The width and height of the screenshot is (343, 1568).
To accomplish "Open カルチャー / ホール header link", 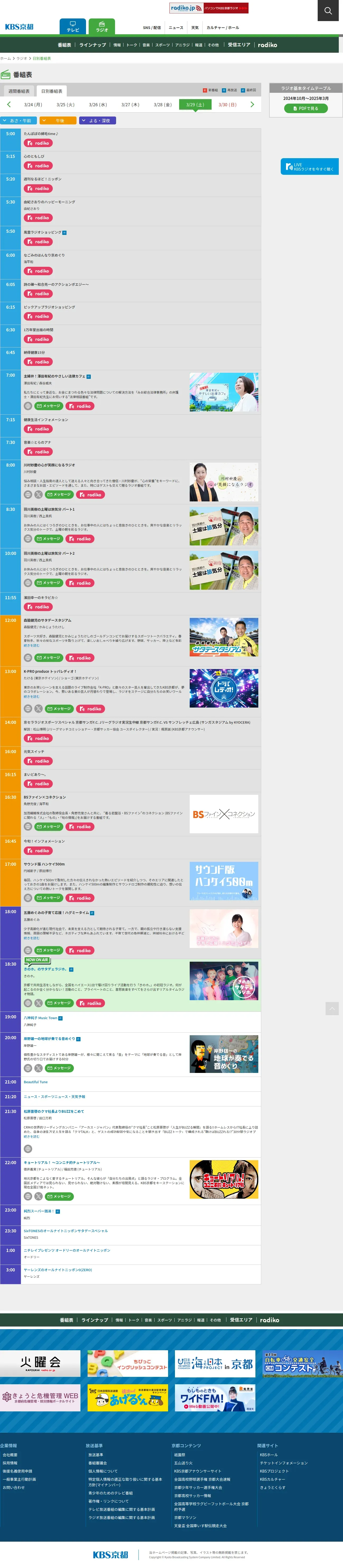I will [222, 27].
